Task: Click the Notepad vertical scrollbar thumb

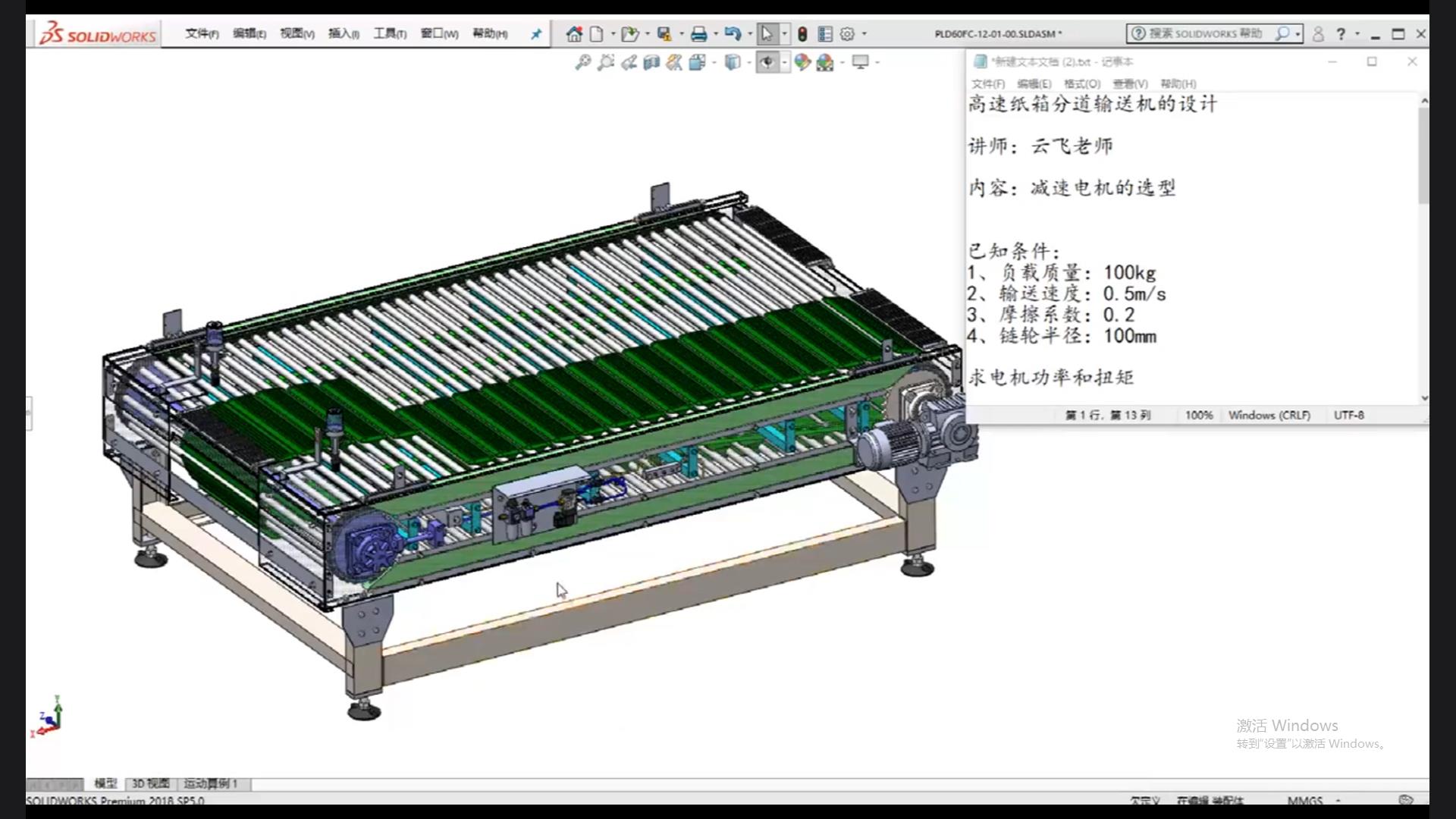Action: click(x=1423, y=155)
